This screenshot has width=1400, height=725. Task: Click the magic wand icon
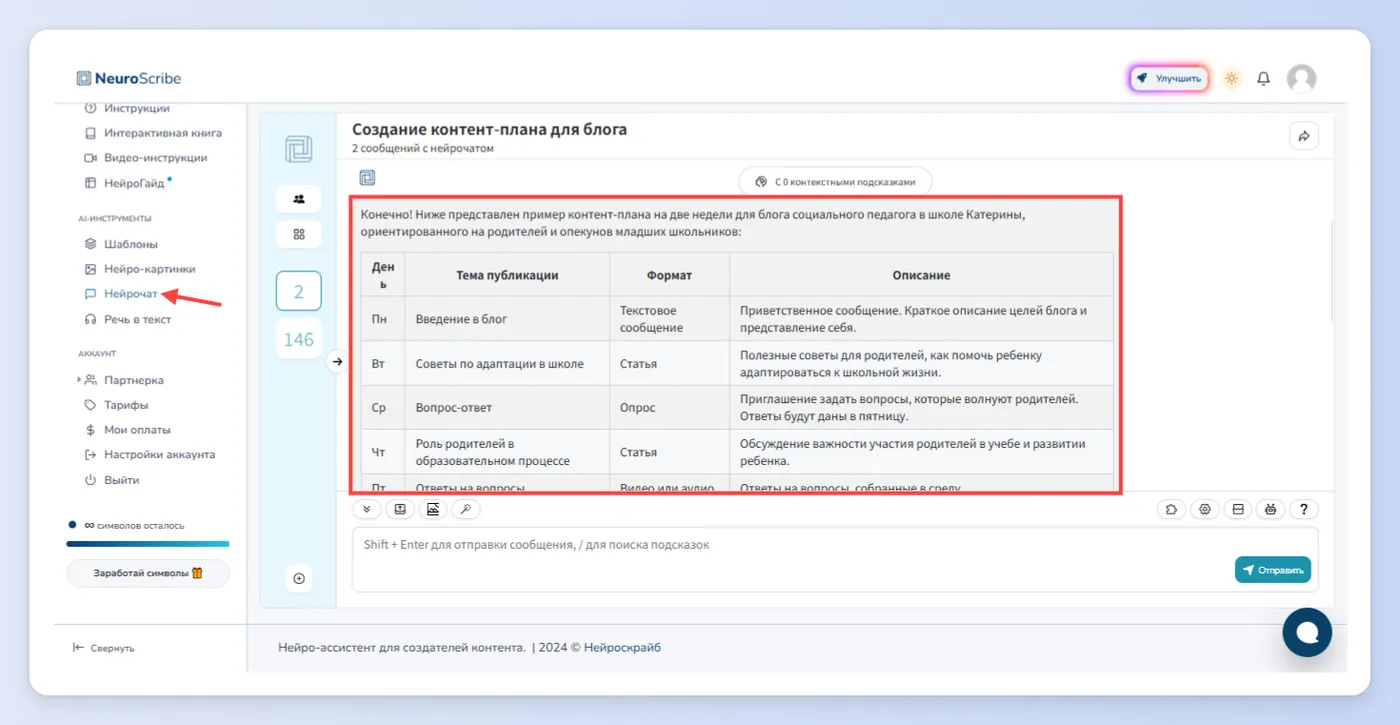tap(466, 509)
